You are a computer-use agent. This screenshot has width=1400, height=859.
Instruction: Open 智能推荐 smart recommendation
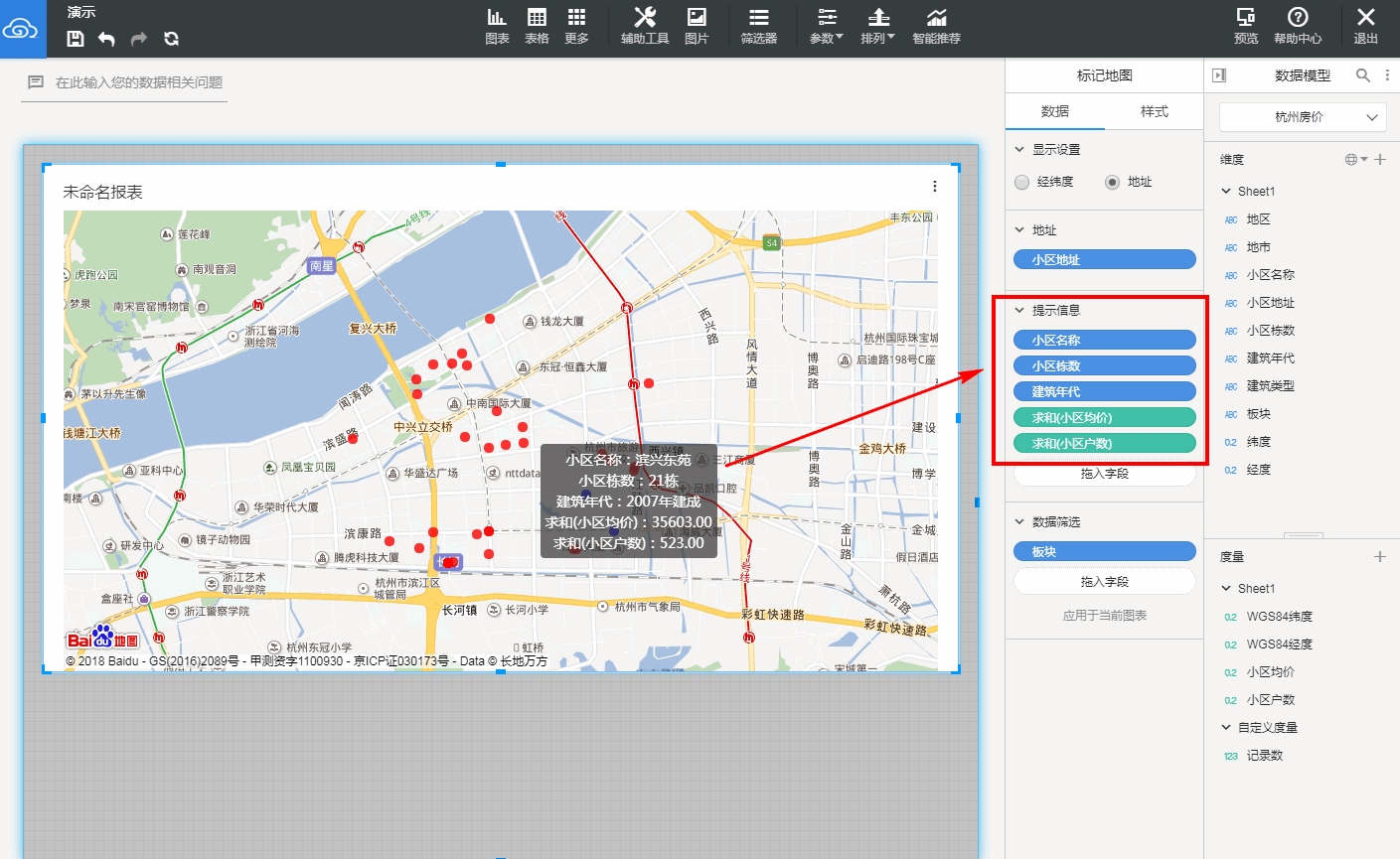coord(936,26)
